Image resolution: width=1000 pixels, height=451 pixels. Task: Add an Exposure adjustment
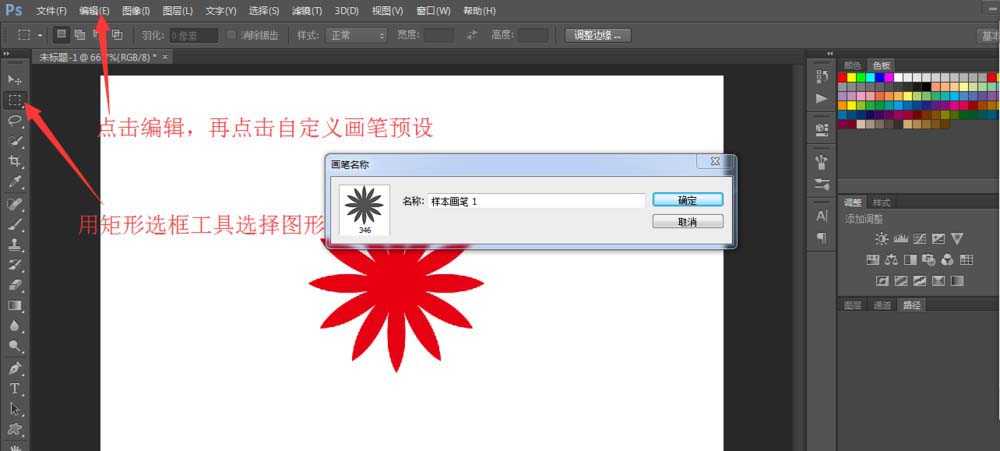(x=938, y=239)
